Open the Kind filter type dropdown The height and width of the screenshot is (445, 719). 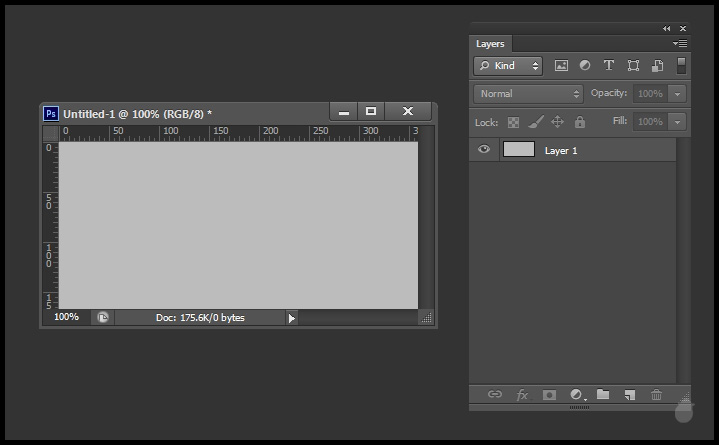pyautogui.click(x=508, y=66)
